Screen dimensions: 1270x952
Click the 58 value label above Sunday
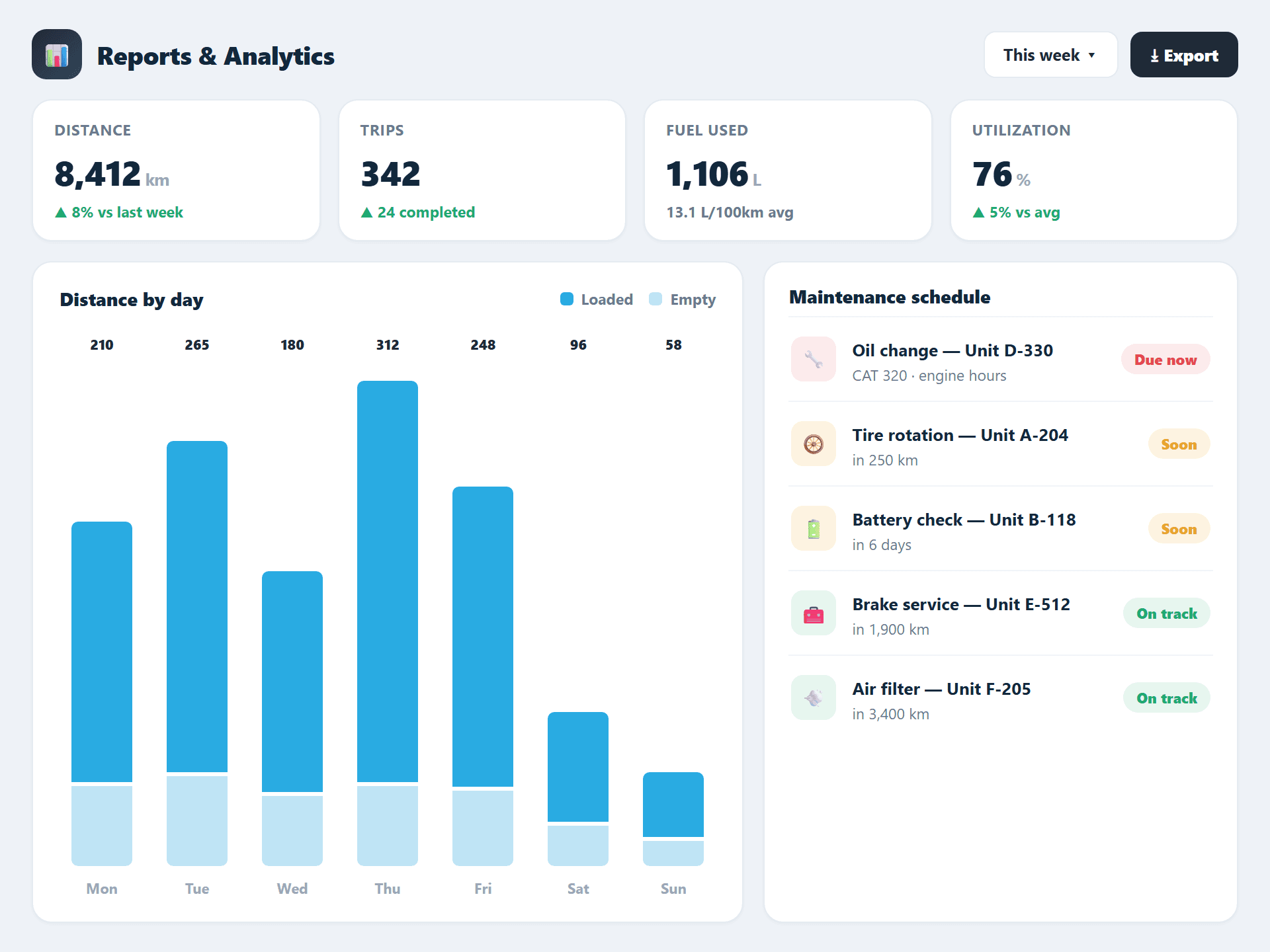click(673, 344)
